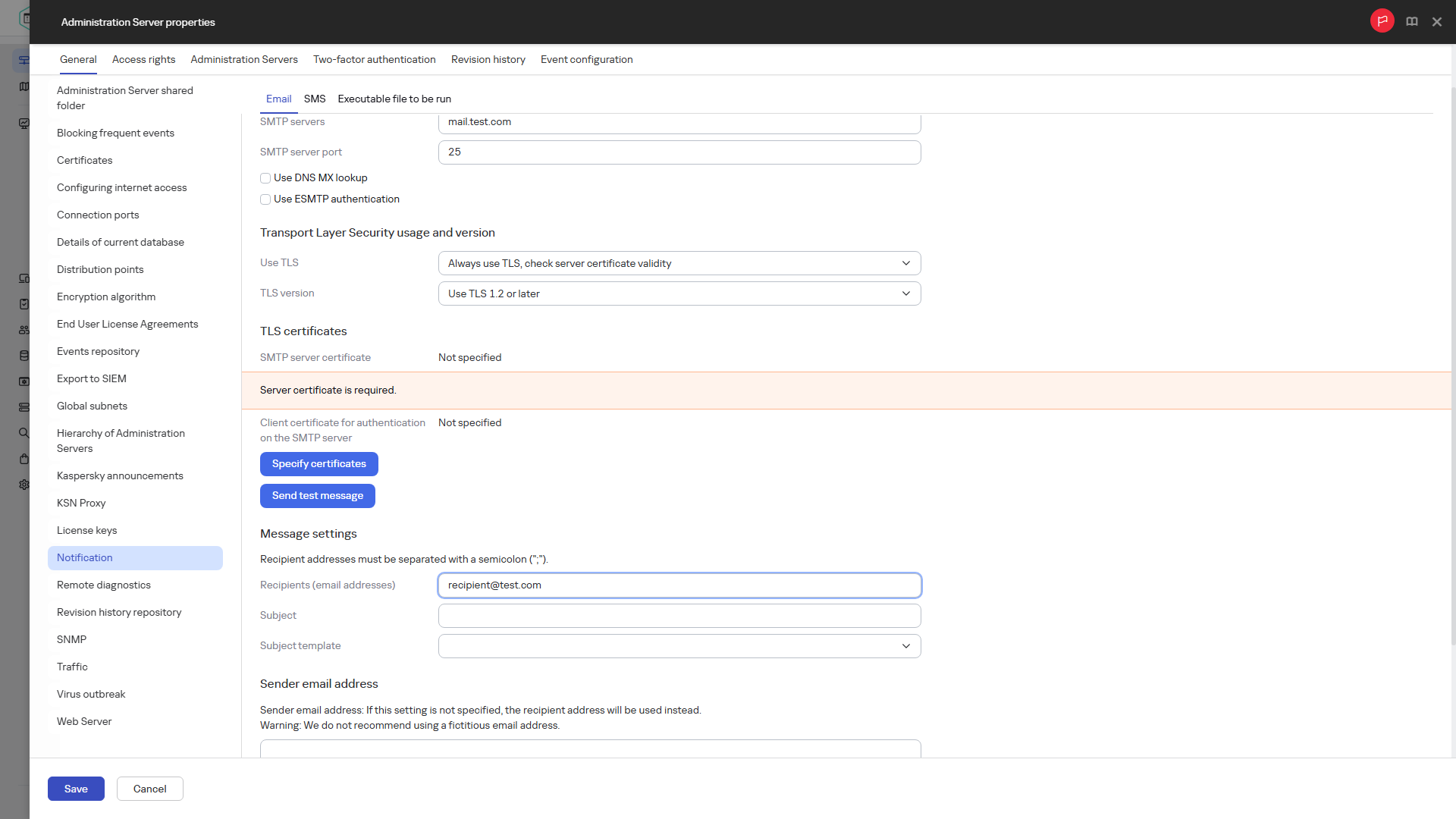1456x819 pixels.
Task: Expand the Use TLS dropdown
Action: point(679,263)
